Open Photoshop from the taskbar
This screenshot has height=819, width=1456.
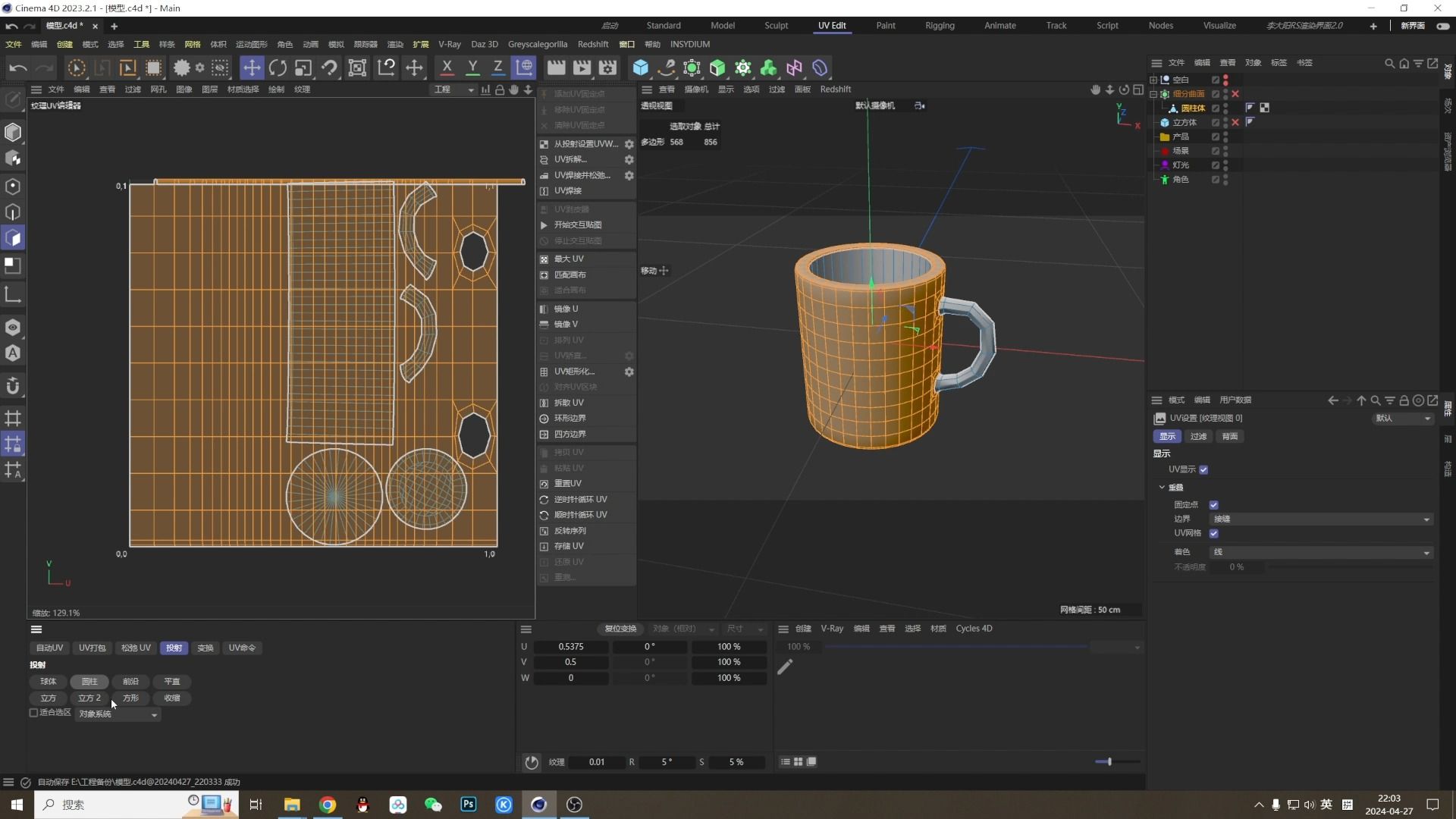(468, 805)
